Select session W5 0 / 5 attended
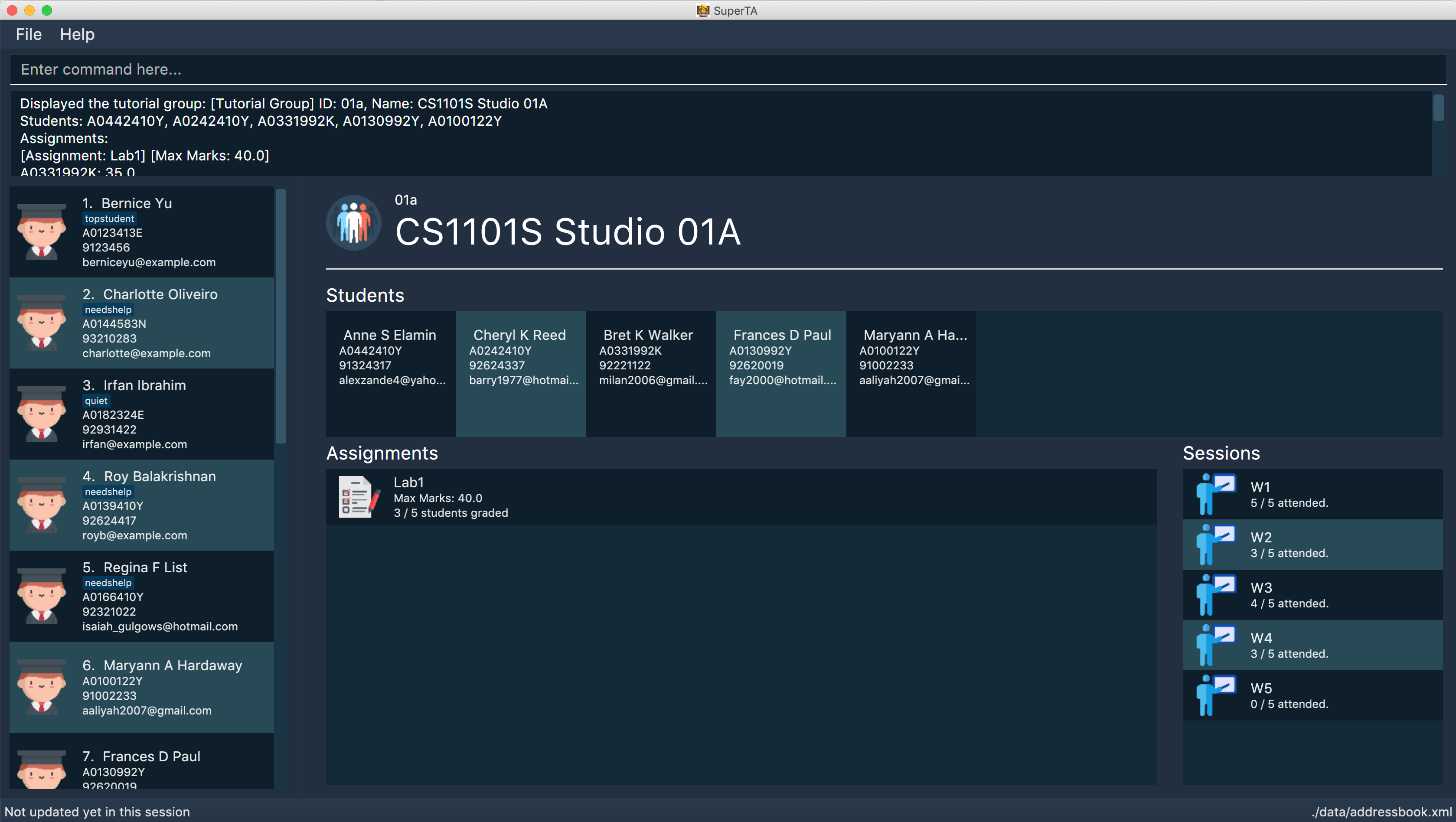 pyautogui.click(x=1312, y=695)
